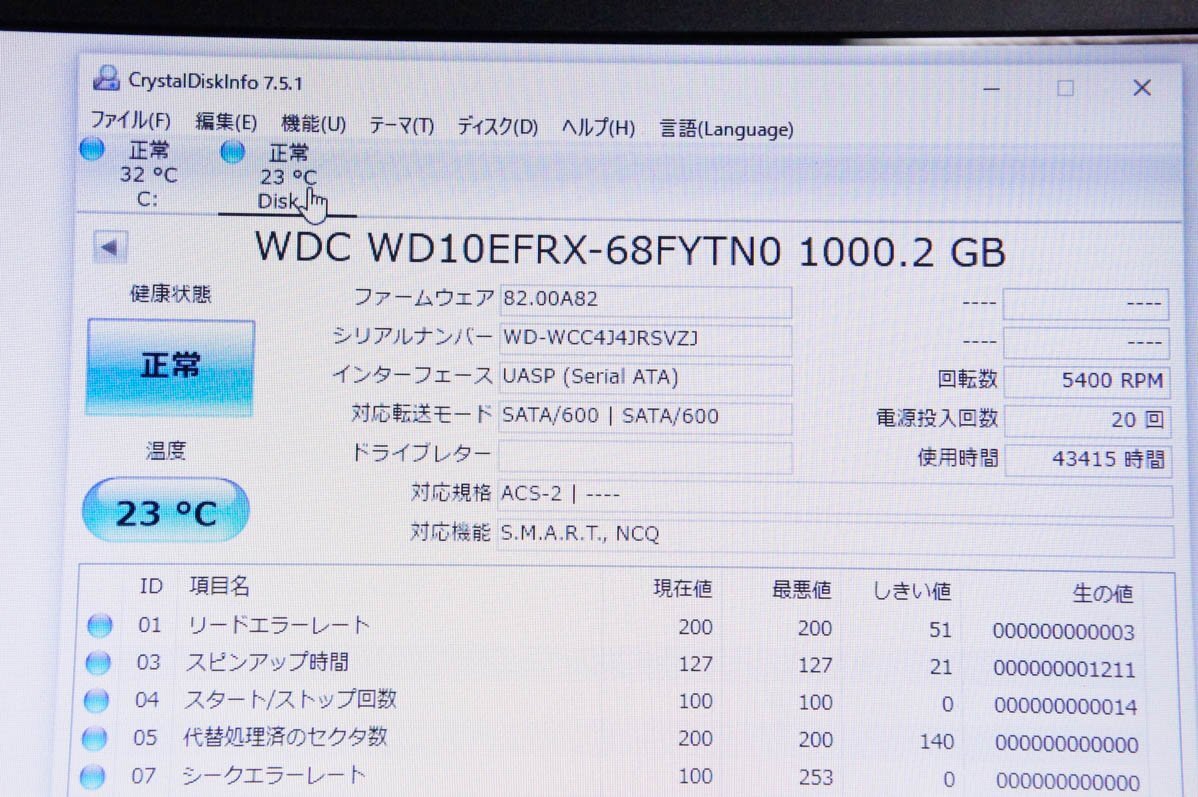This screenshot has height=797, width=1198.
Task: Click the previous-disk arrow button
Action: 109,245
